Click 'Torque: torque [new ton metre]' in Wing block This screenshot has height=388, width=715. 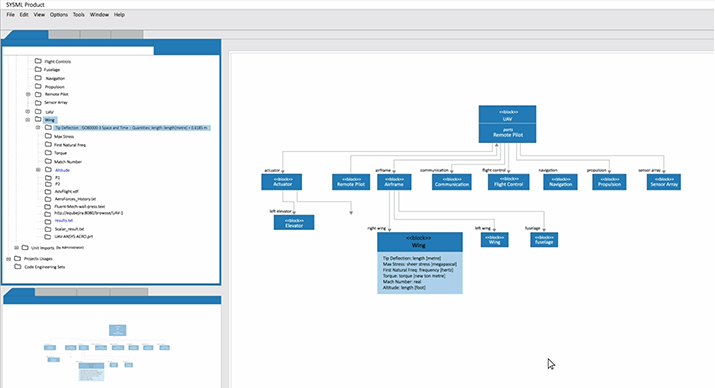coord(414,276)
